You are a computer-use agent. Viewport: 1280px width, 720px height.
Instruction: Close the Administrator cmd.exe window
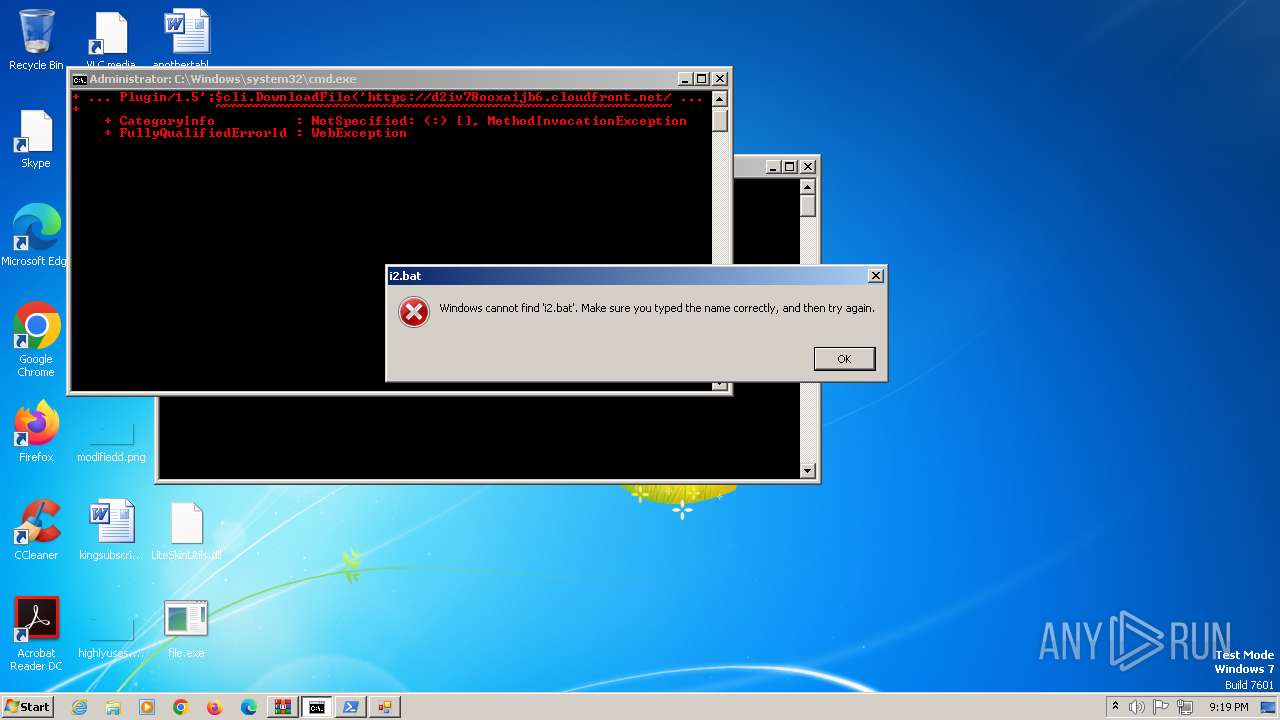pos(720,79)
